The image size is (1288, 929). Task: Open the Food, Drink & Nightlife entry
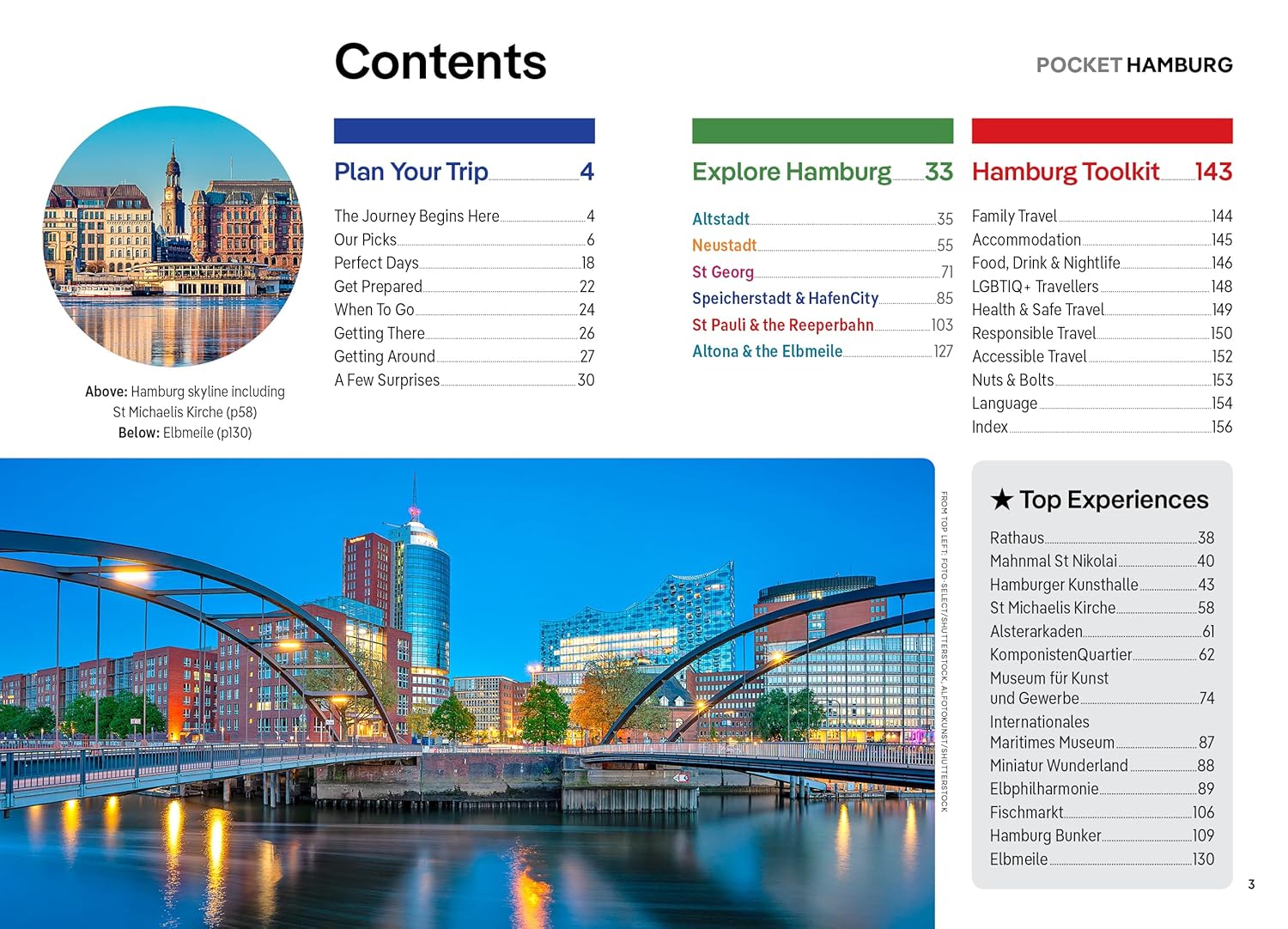(1045, 263)
